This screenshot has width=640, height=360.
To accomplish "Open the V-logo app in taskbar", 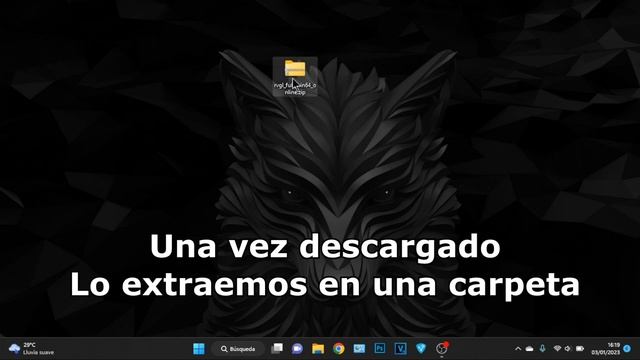I will (x=400, y=349).
